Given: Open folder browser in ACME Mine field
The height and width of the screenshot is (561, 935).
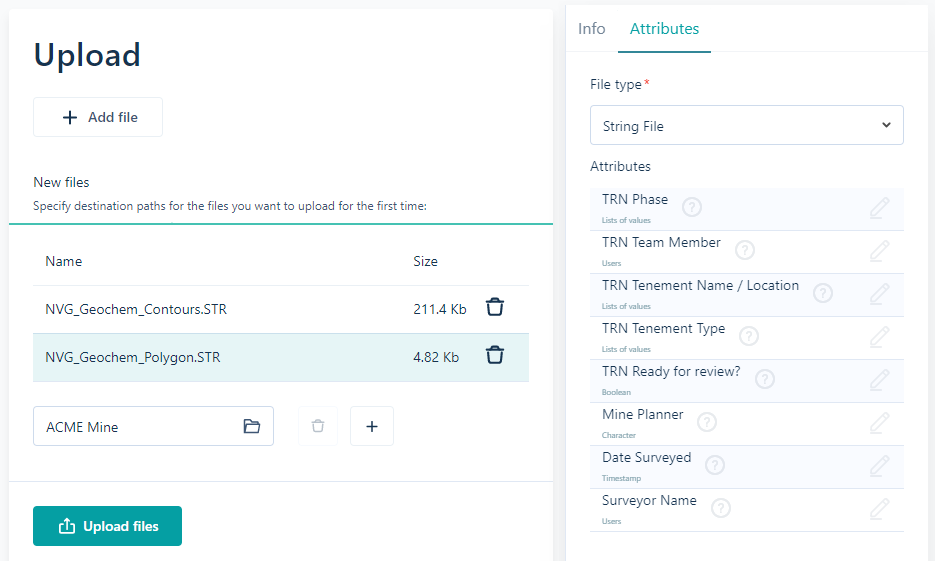Looking at the screenshot, I should [x=252, y=426].
